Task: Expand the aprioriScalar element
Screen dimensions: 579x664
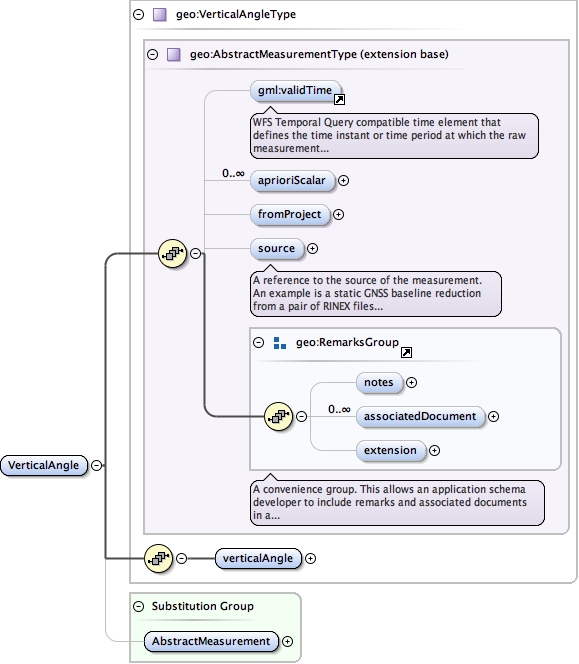Action: (x=344, y=180)
